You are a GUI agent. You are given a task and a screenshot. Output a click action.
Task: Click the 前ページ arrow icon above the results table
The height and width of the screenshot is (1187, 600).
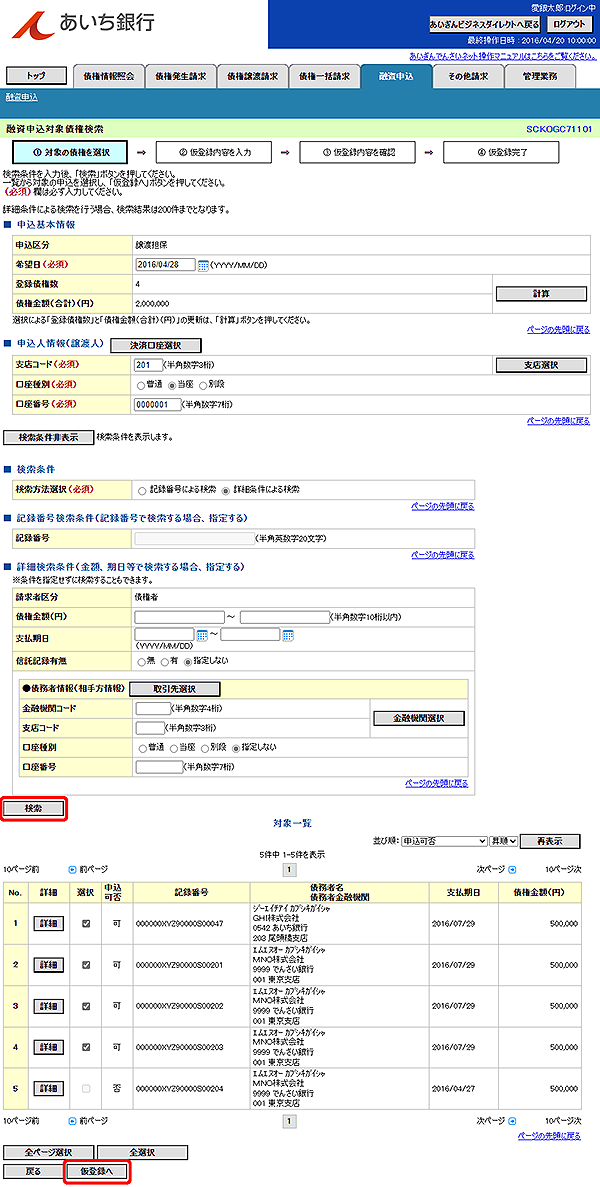click(x=73, y=870)
